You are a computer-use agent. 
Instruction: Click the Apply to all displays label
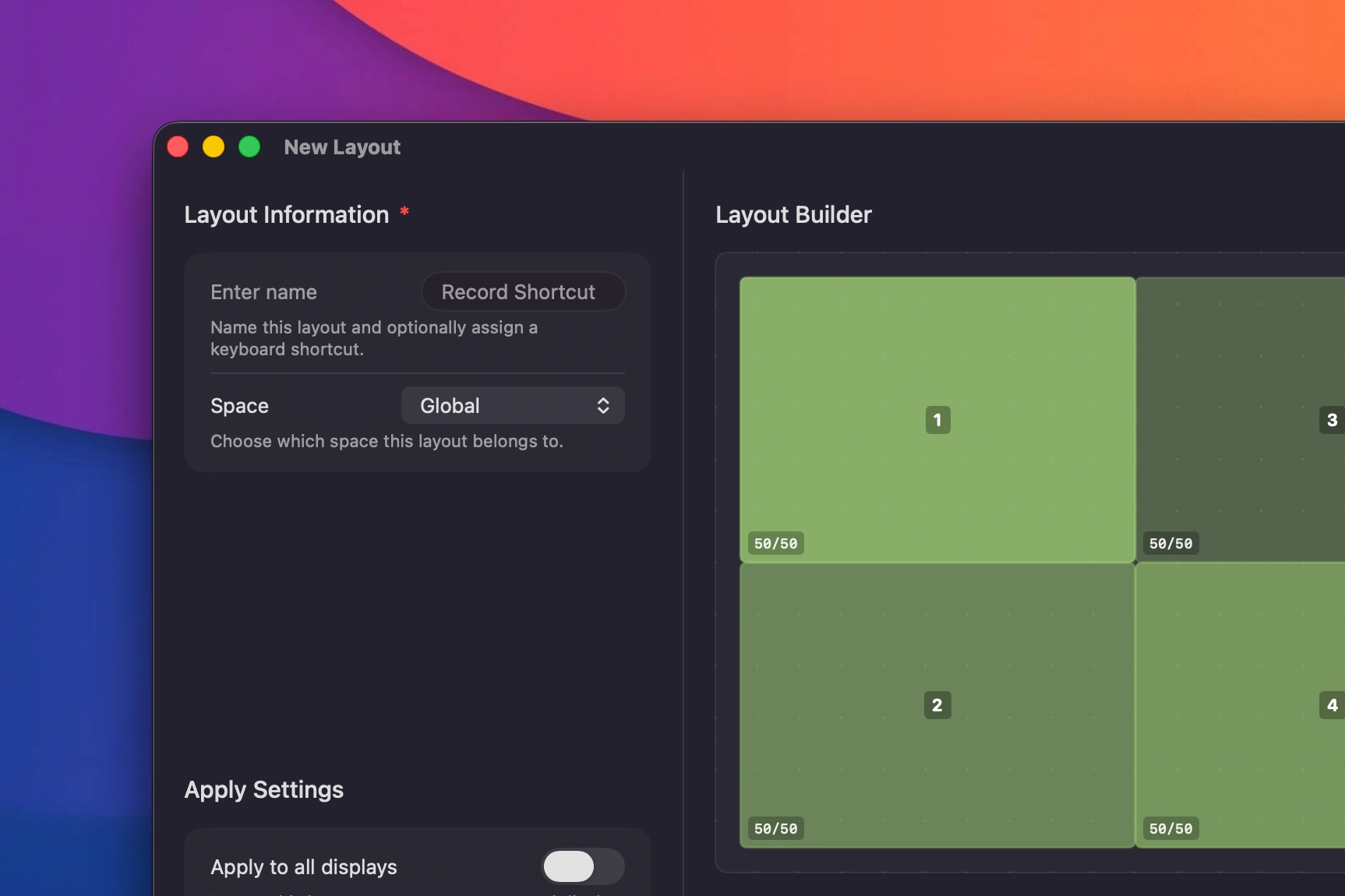(x=304, y=867)
